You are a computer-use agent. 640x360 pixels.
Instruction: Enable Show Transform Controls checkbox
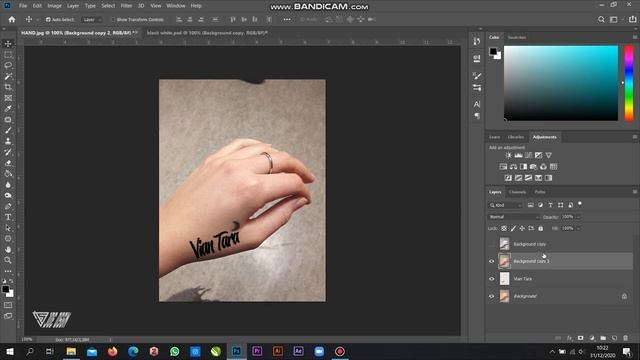point(113,20)
